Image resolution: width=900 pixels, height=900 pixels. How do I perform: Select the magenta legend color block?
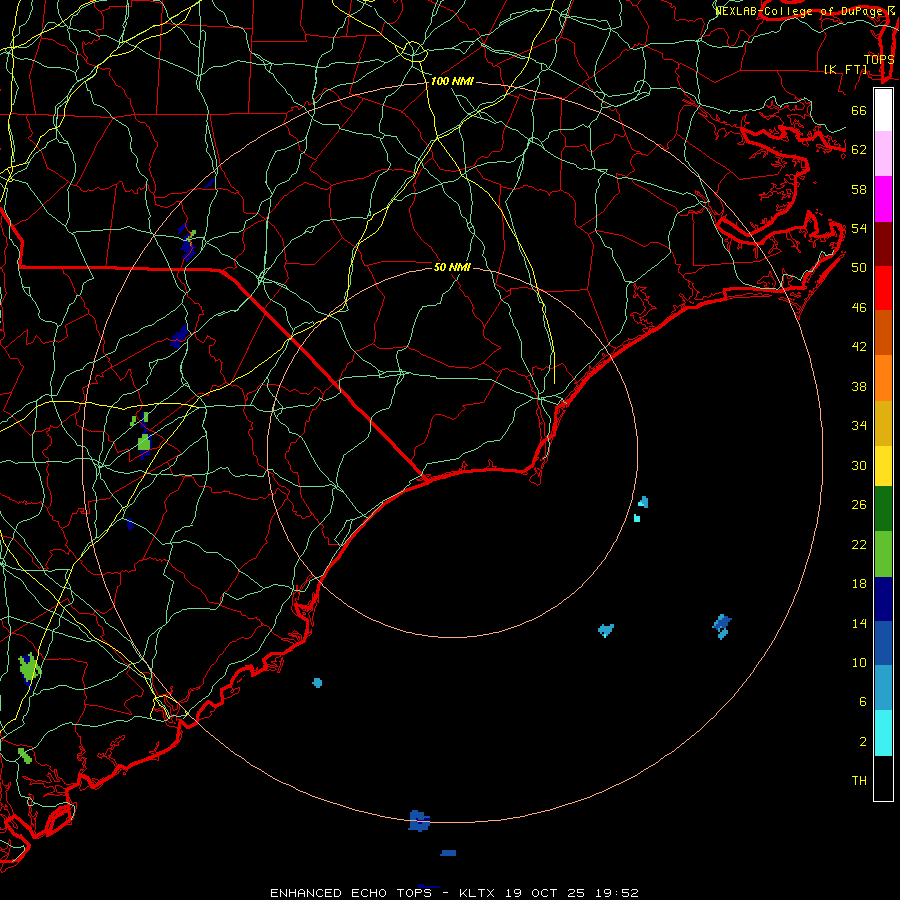pyautogui.click(x=883, y=199)
